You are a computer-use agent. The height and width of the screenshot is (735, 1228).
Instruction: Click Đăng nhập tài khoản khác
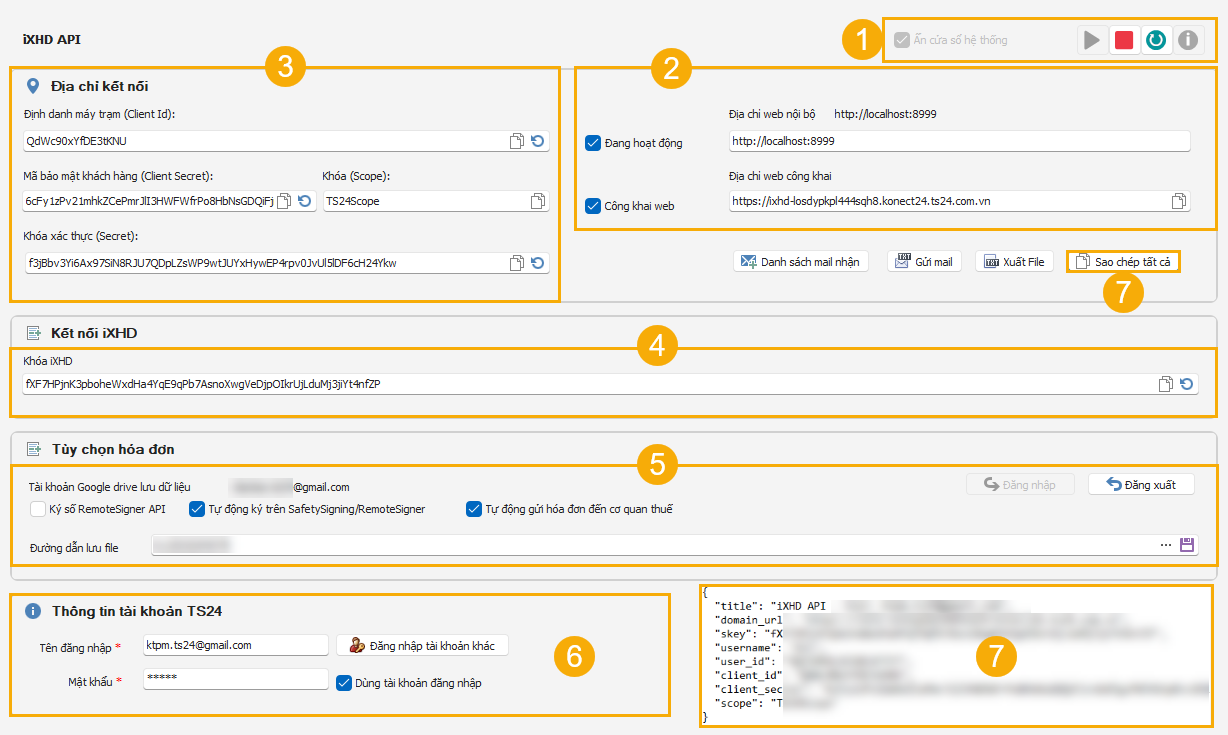pyautogui.click(x=422, y=645)
